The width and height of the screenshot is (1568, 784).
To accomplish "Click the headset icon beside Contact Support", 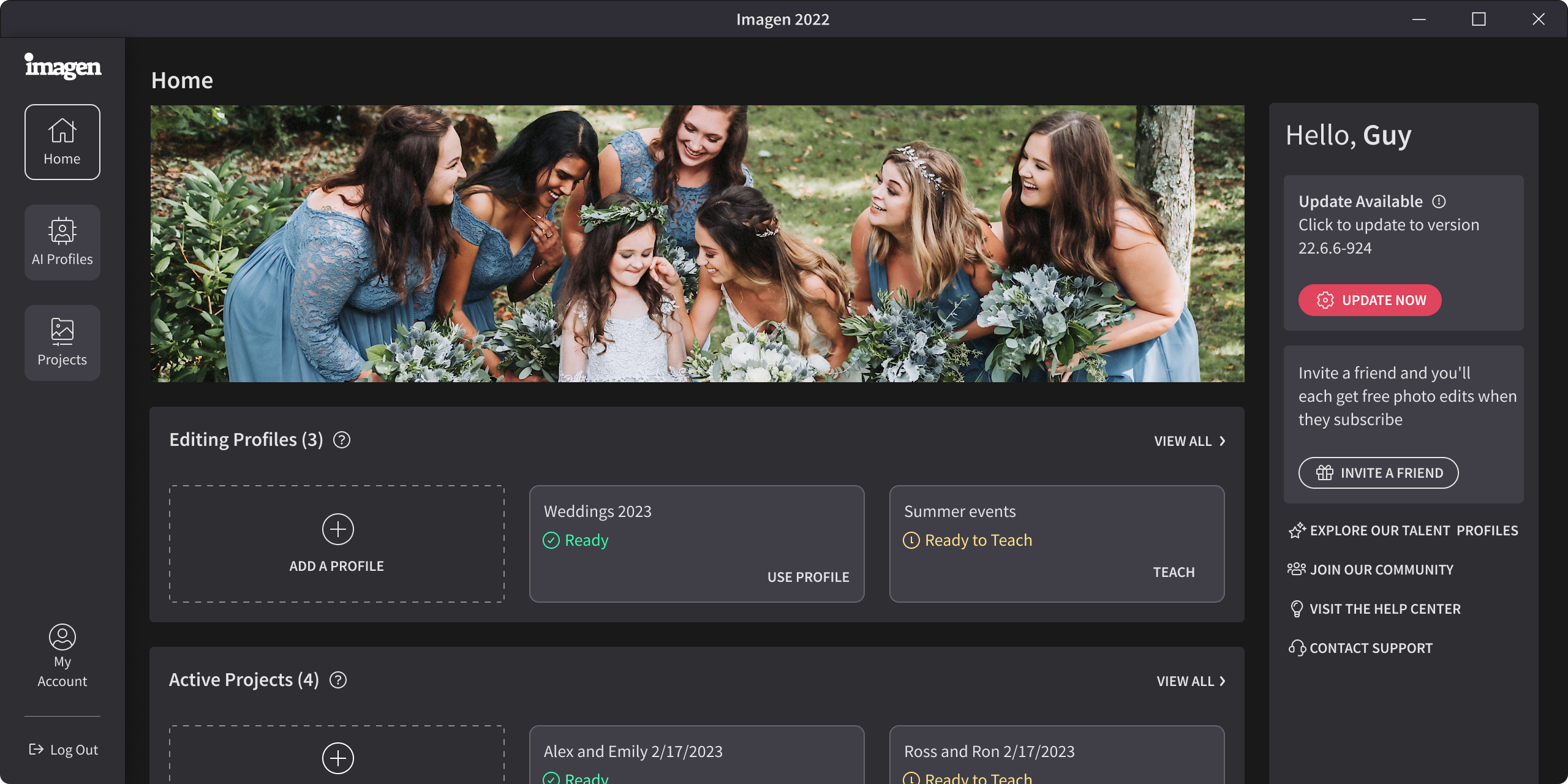I will pos(1297,647).
